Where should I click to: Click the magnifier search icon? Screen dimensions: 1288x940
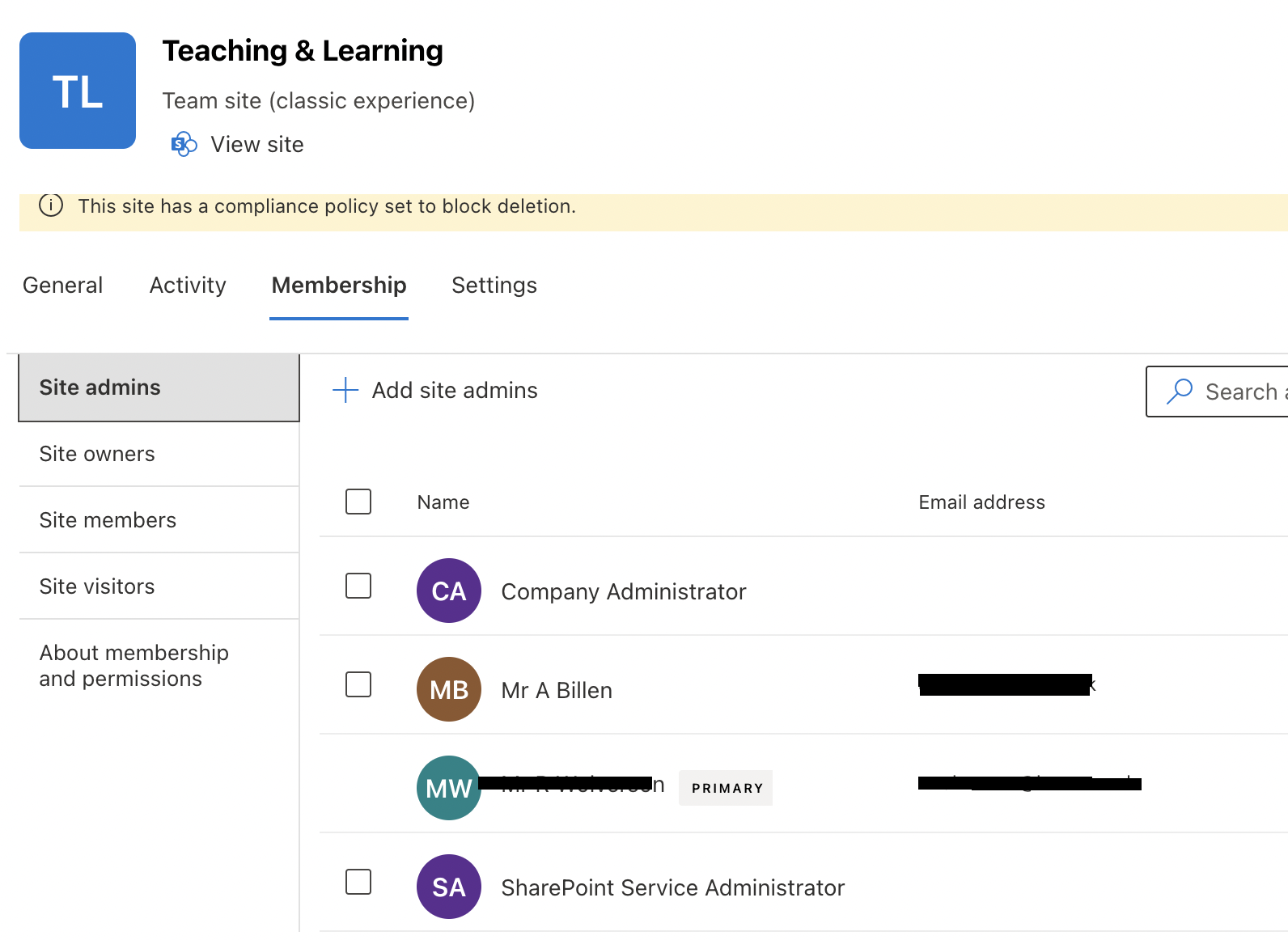1180,392
